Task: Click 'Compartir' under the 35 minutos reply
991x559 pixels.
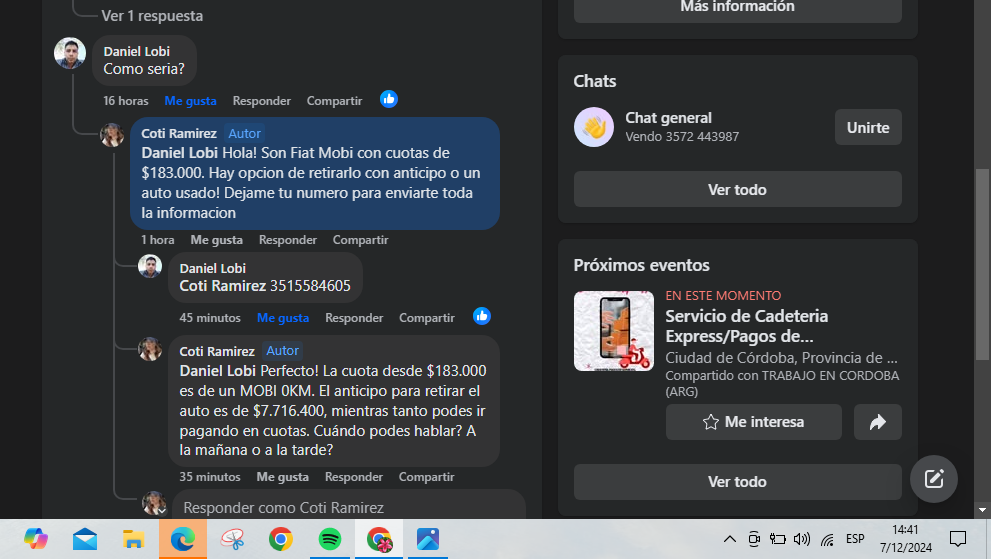Action: pyautogui.click(x=427, y=477)
